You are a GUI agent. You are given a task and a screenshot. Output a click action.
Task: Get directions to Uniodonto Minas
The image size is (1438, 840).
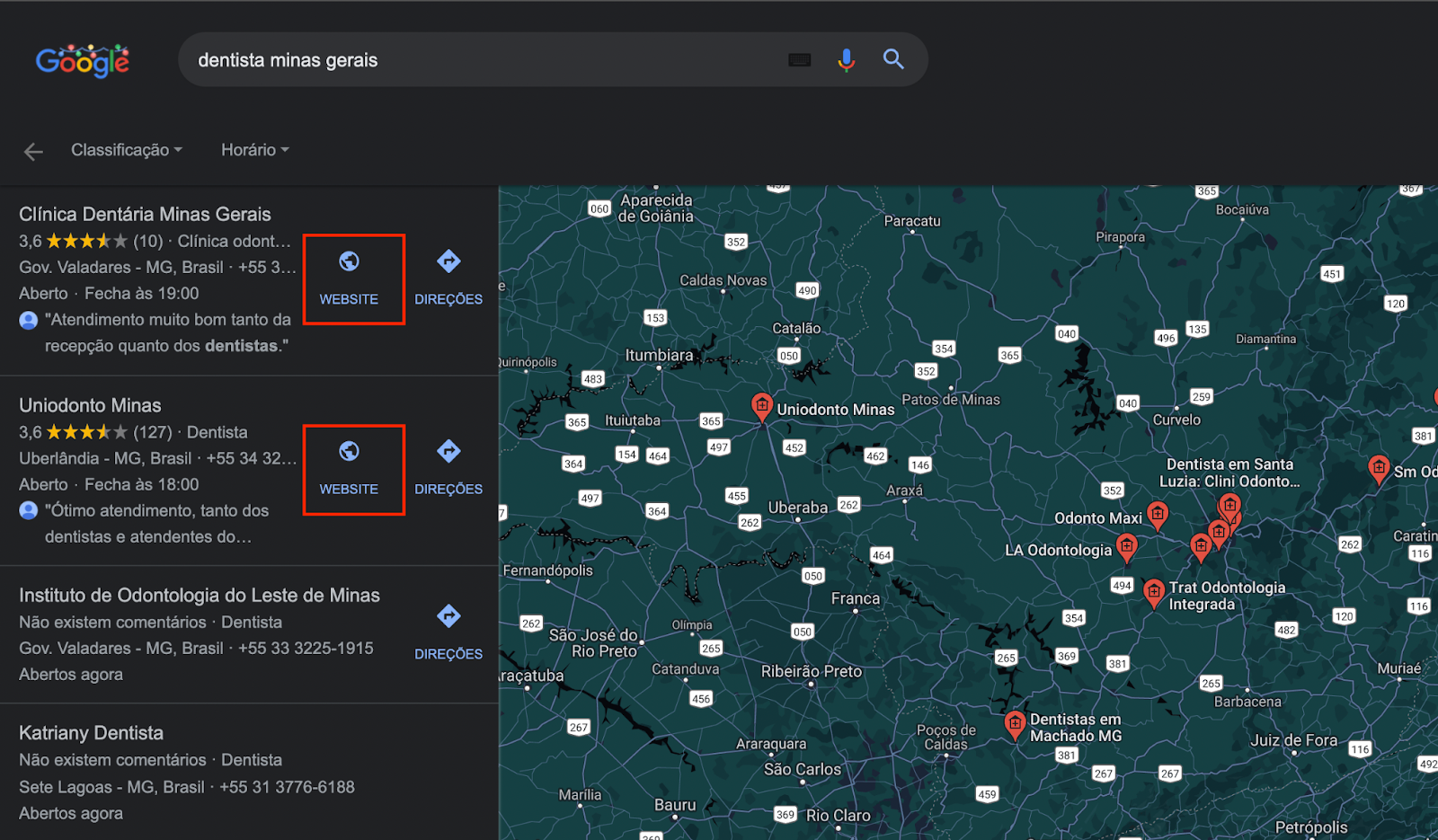[448, 469]
